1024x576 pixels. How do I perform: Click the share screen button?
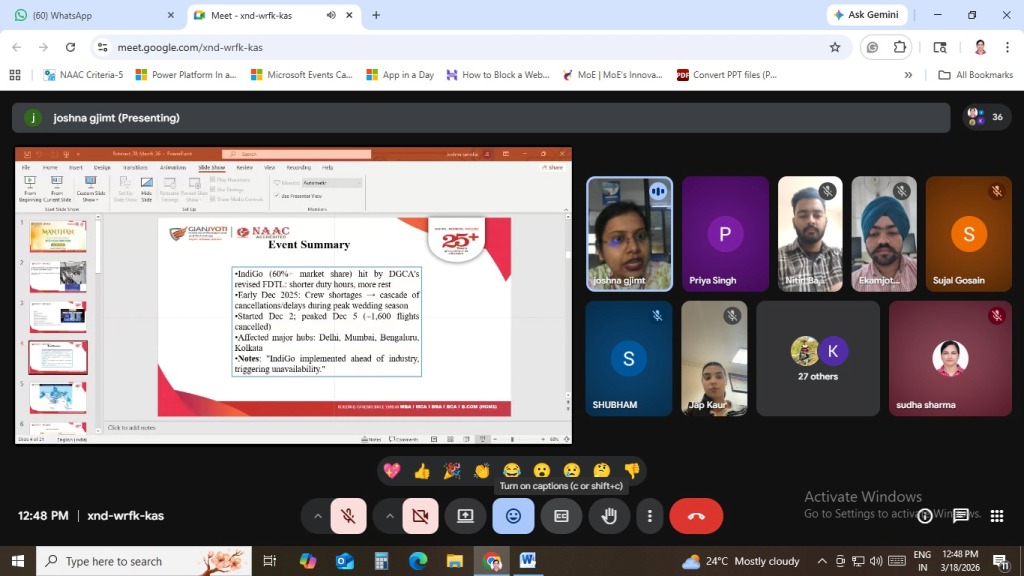tap(465, 516)
